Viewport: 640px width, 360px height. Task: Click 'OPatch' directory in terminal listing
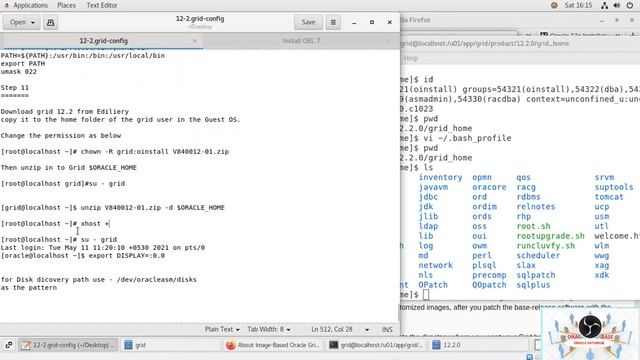point(433,285)
